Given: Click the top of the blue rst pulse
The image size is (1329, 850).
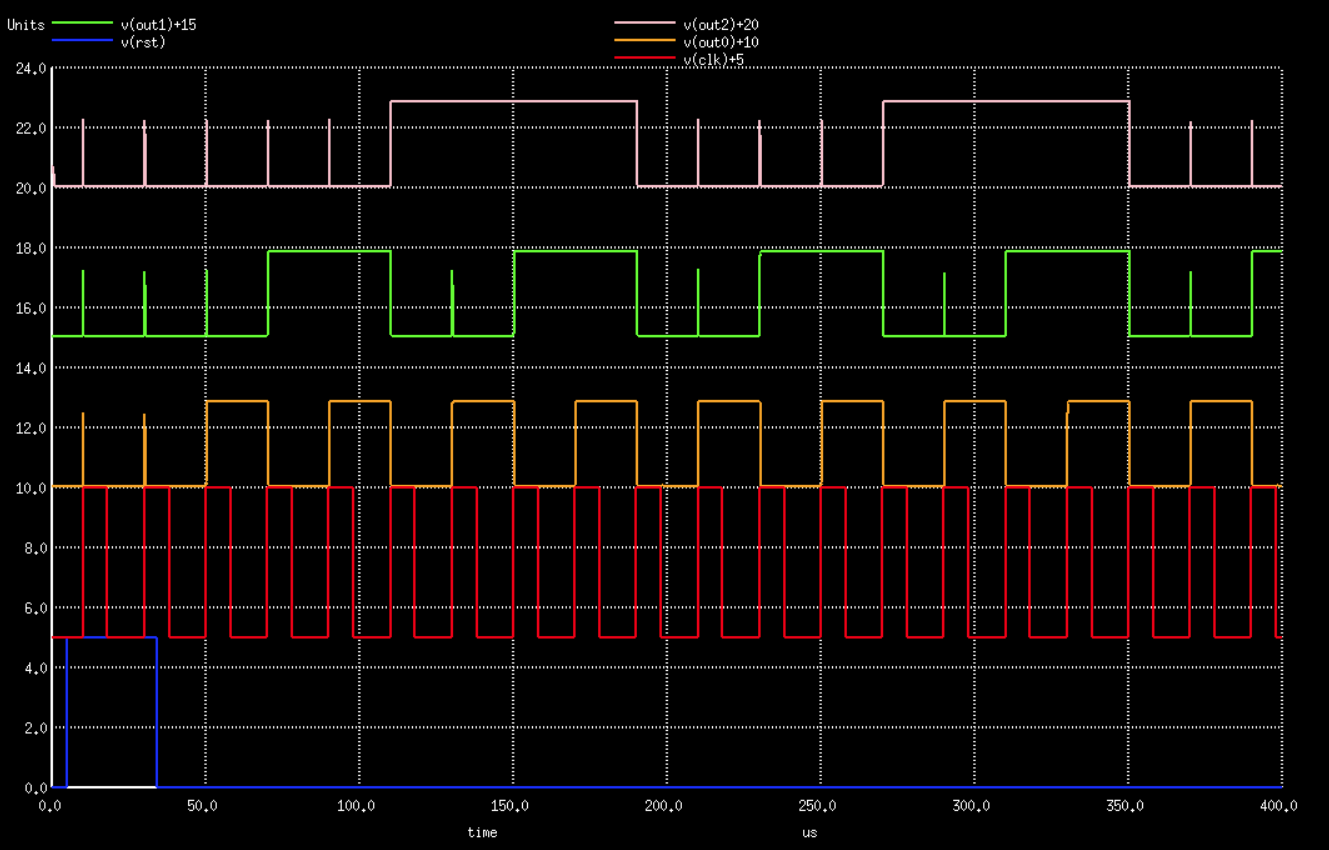Looking at the screenshot, I should [x=111, y=637].
